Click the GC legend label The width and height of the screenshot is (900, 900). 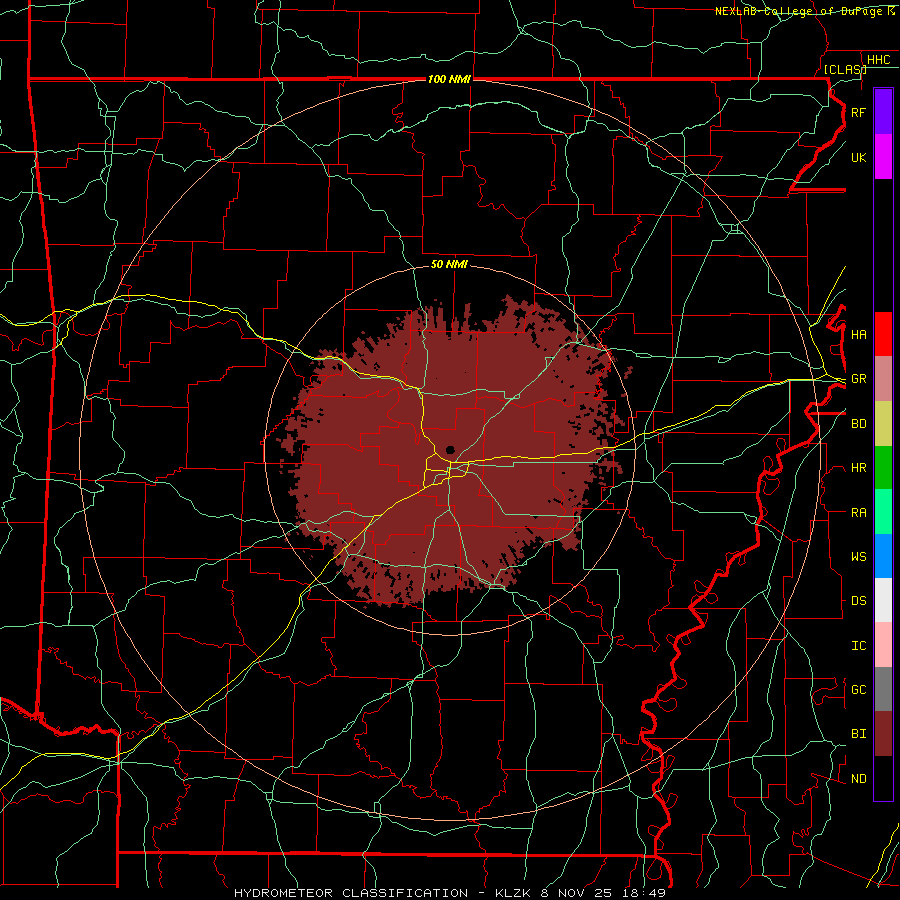click(x=858, y=689)
